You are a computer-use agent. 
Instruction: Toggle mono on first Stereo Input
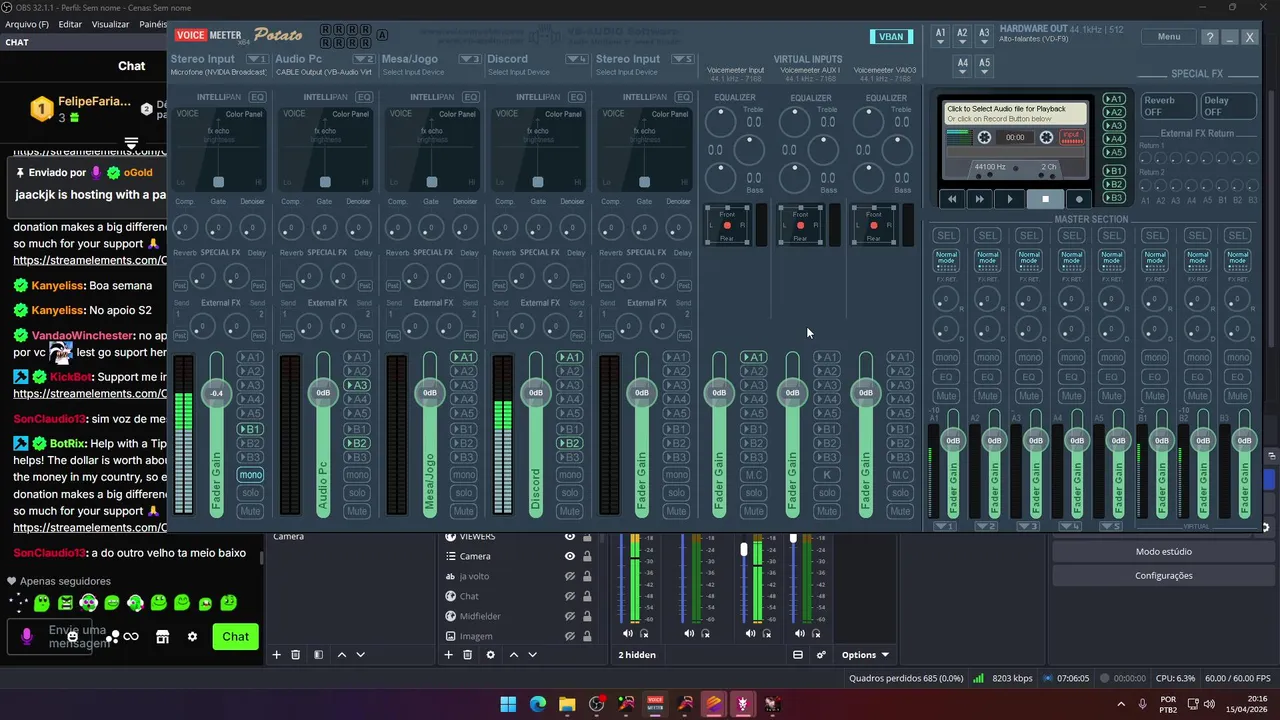point(250,475)
